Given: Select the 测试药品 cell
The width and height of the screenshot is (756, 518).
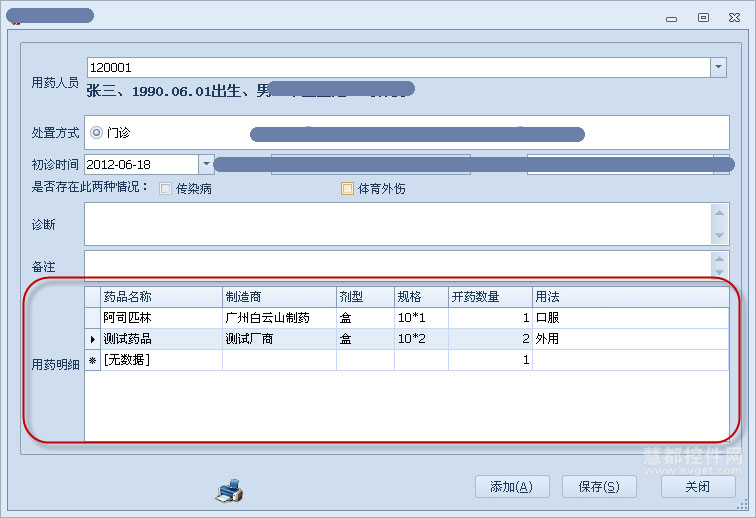Looking at the screenshot, I should [x=161, y=339].
